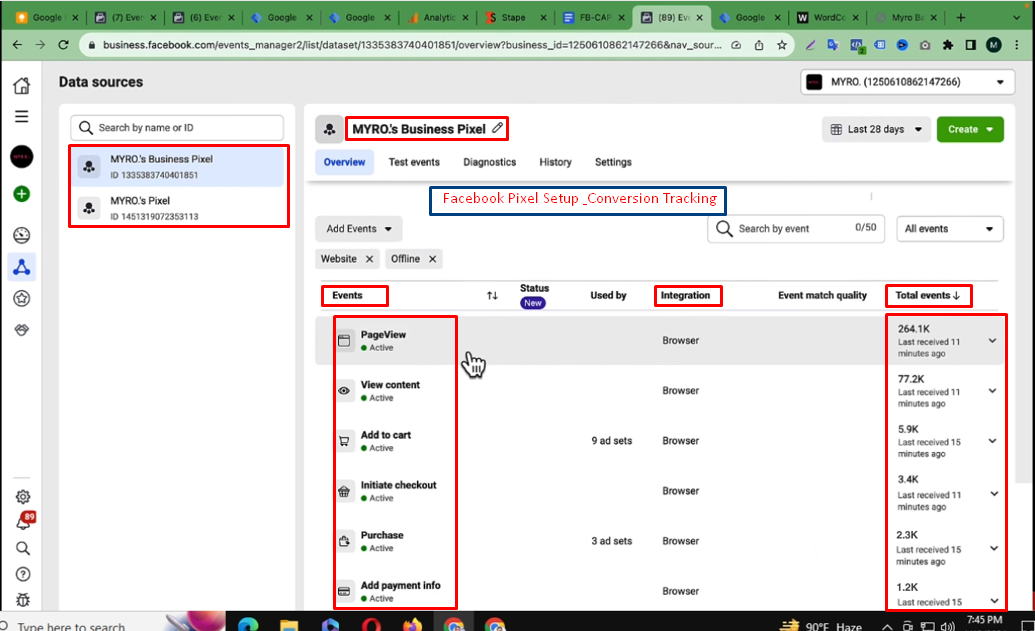Open notifications bell with 89 badge
This screenshot has width=1035, height=631.
pos(24,521)
